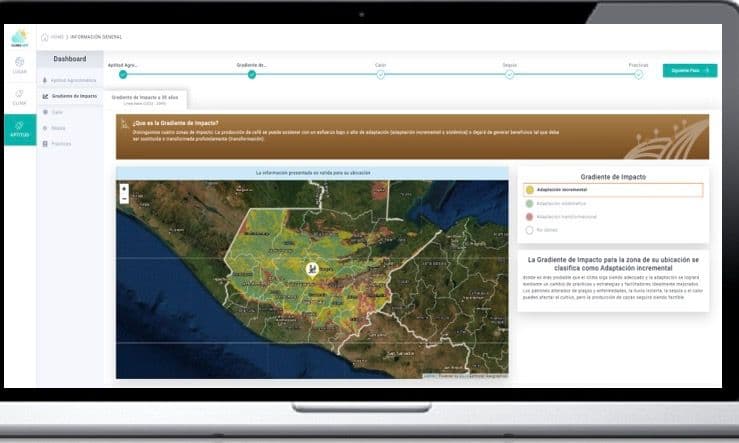Open the Clima section in left rail
This screenshot has width=739, height=443.
[19, 97]
